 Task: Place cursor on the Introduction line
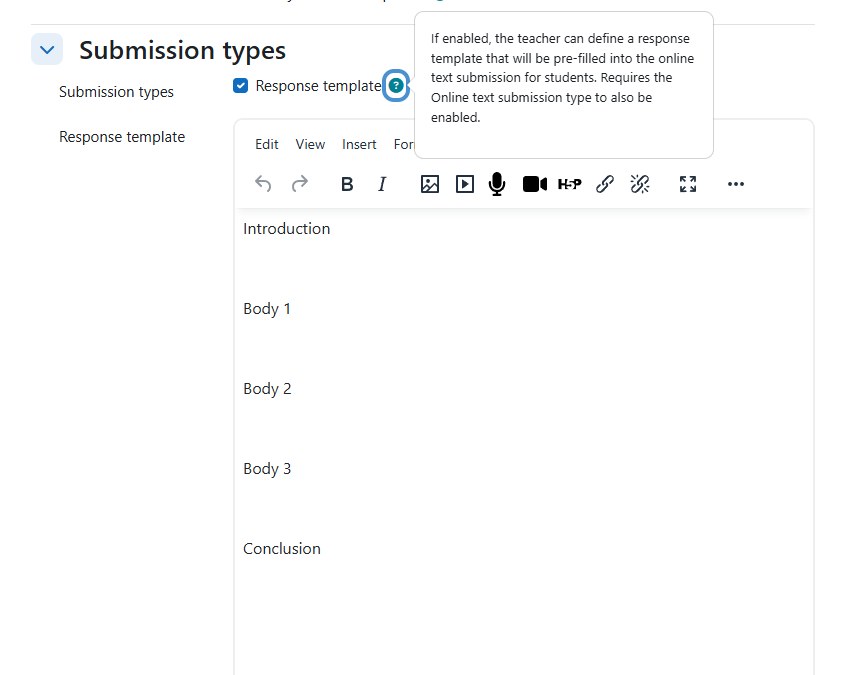[x=287, y=229]
